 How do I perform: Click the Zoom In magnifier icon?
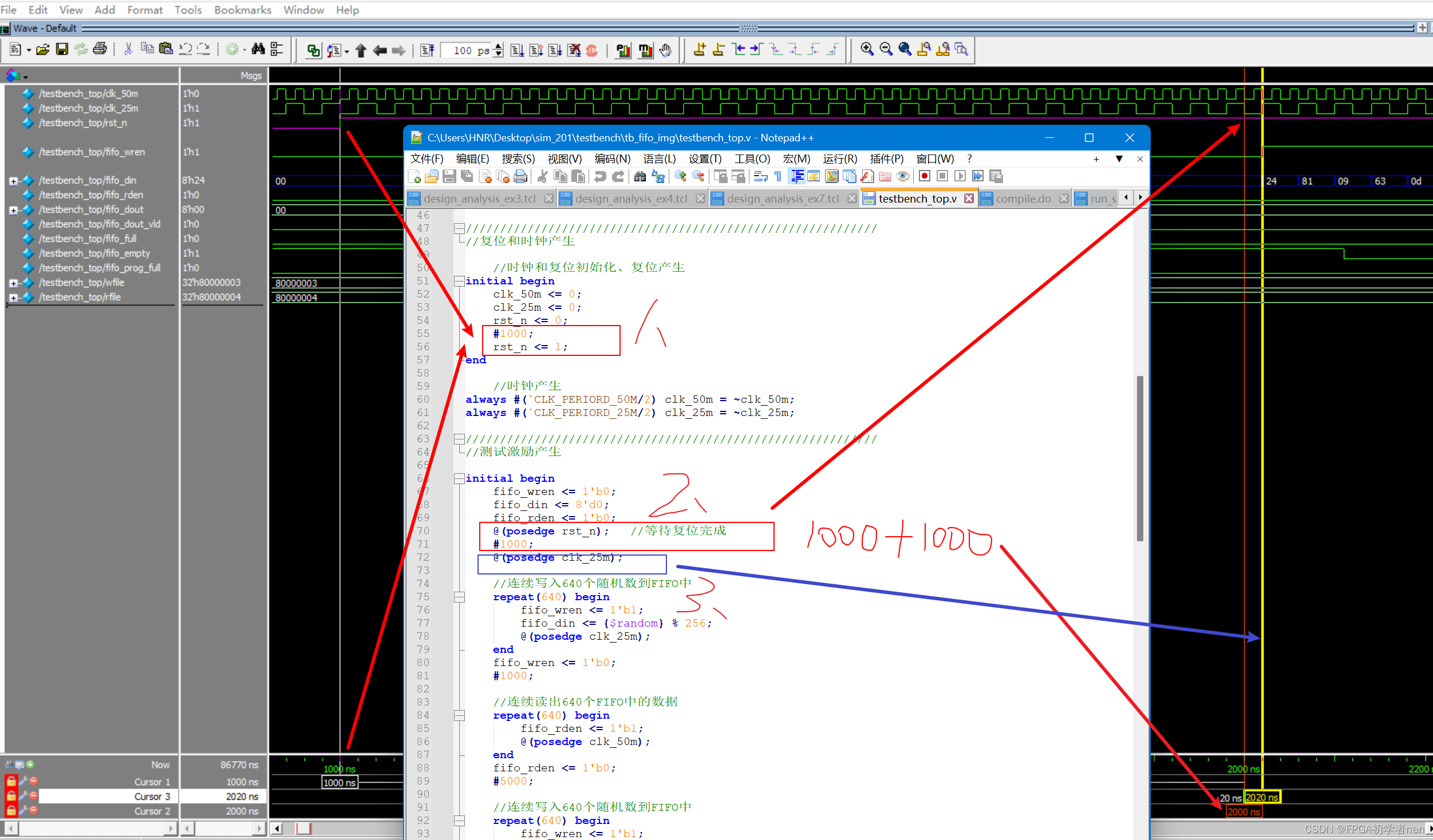coord(867,50)
